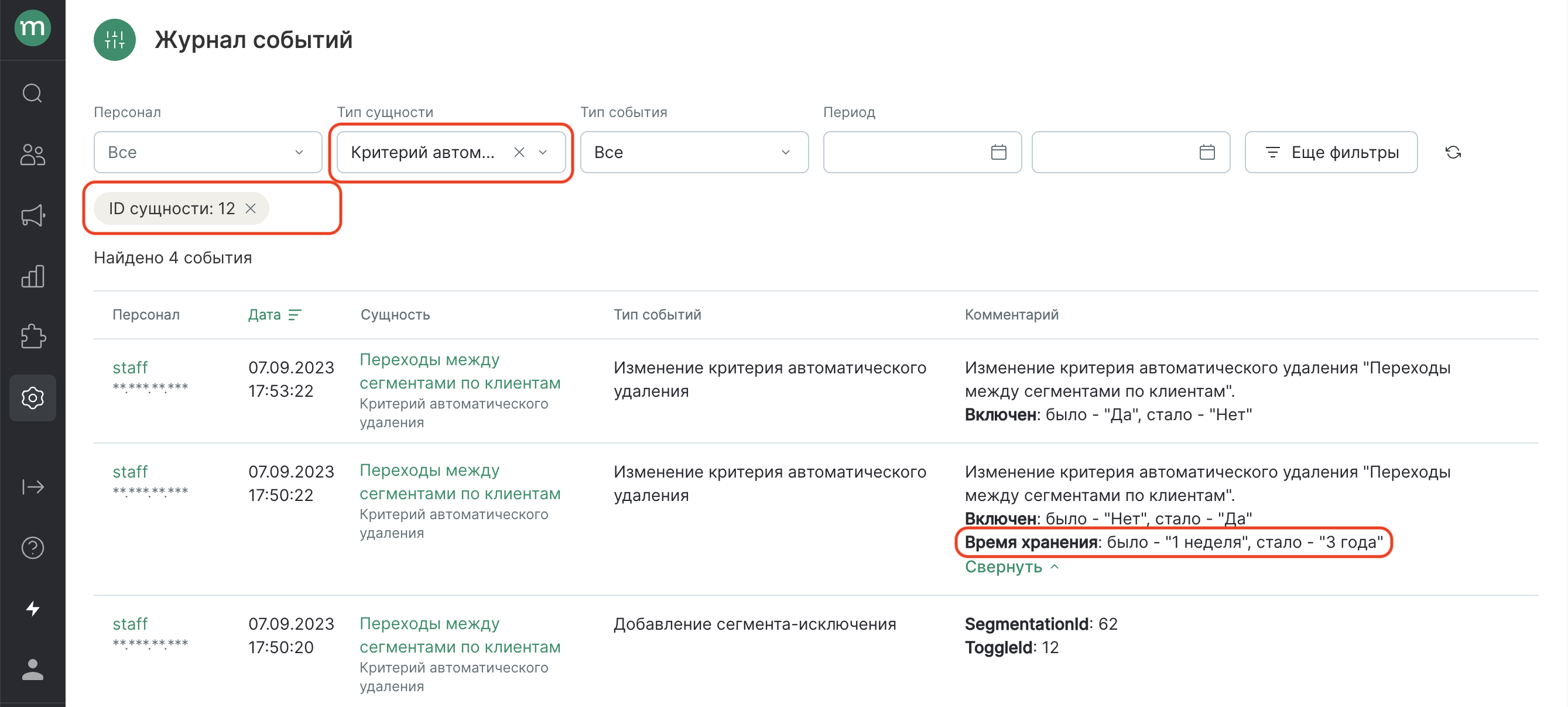The width and height of the screenshot is (1568, 707).
Task: Open the Тип события dropdown
Action: pos(694,152)
